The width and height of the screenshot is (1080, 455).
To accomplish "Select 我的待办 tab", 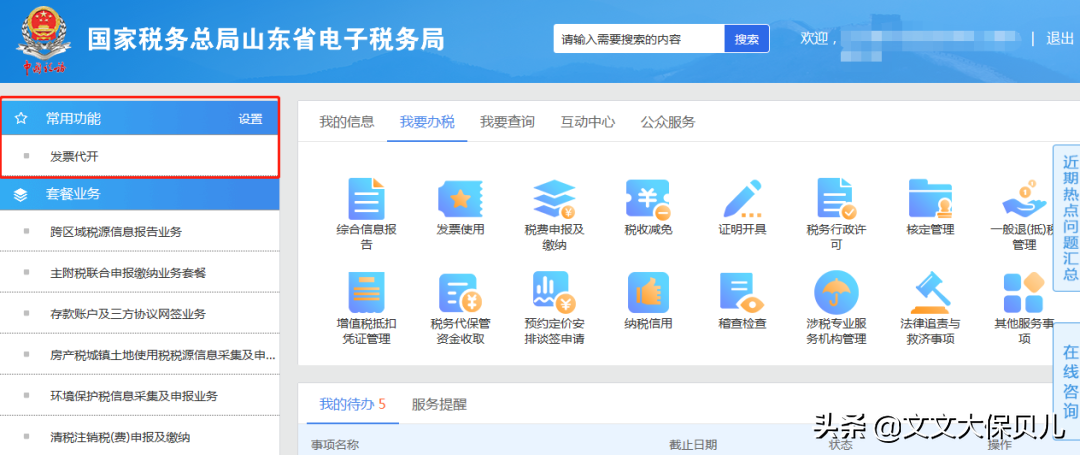I will 353,404.
